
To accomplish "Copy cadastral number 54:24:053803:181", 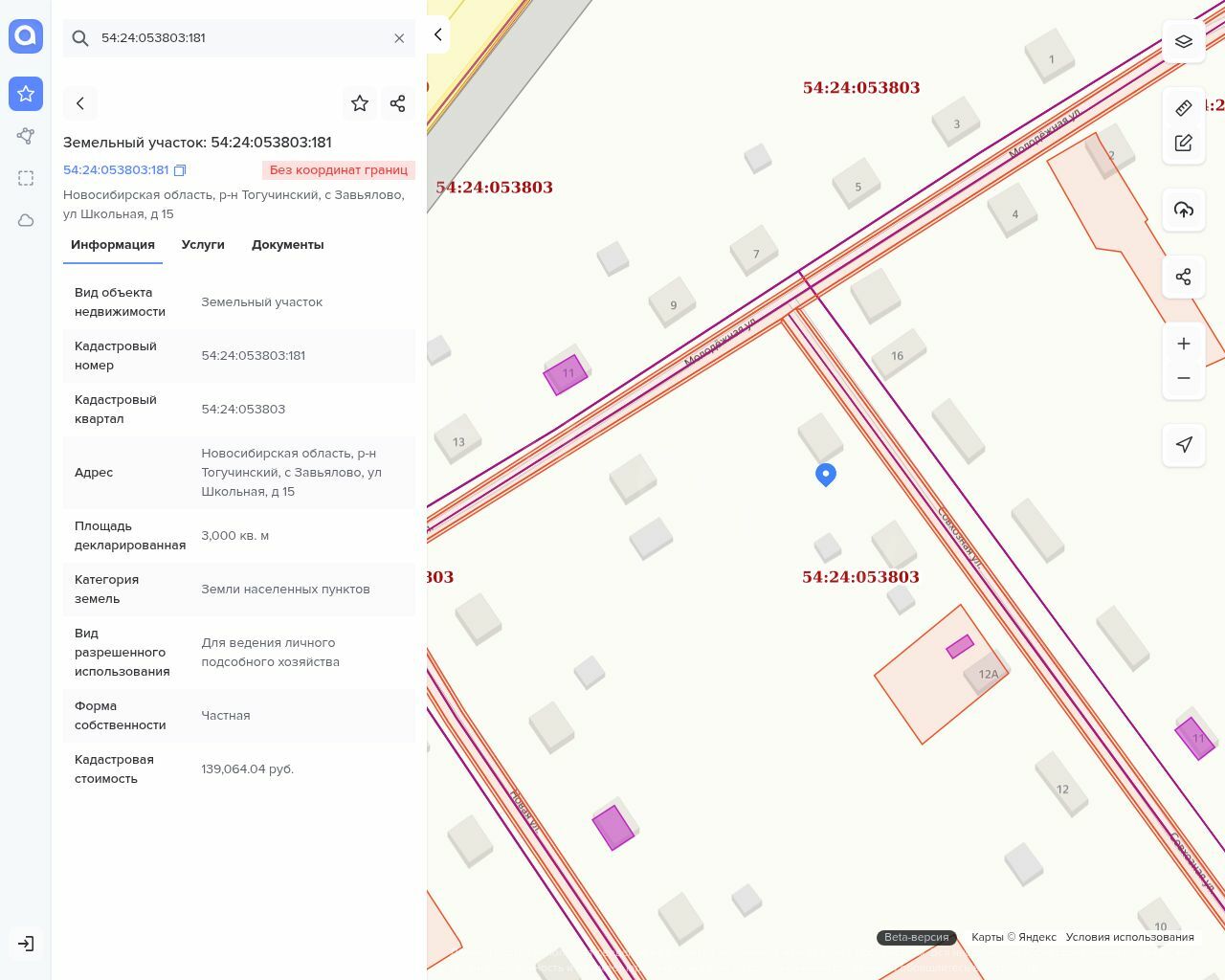I will click(x=180, y=170).
